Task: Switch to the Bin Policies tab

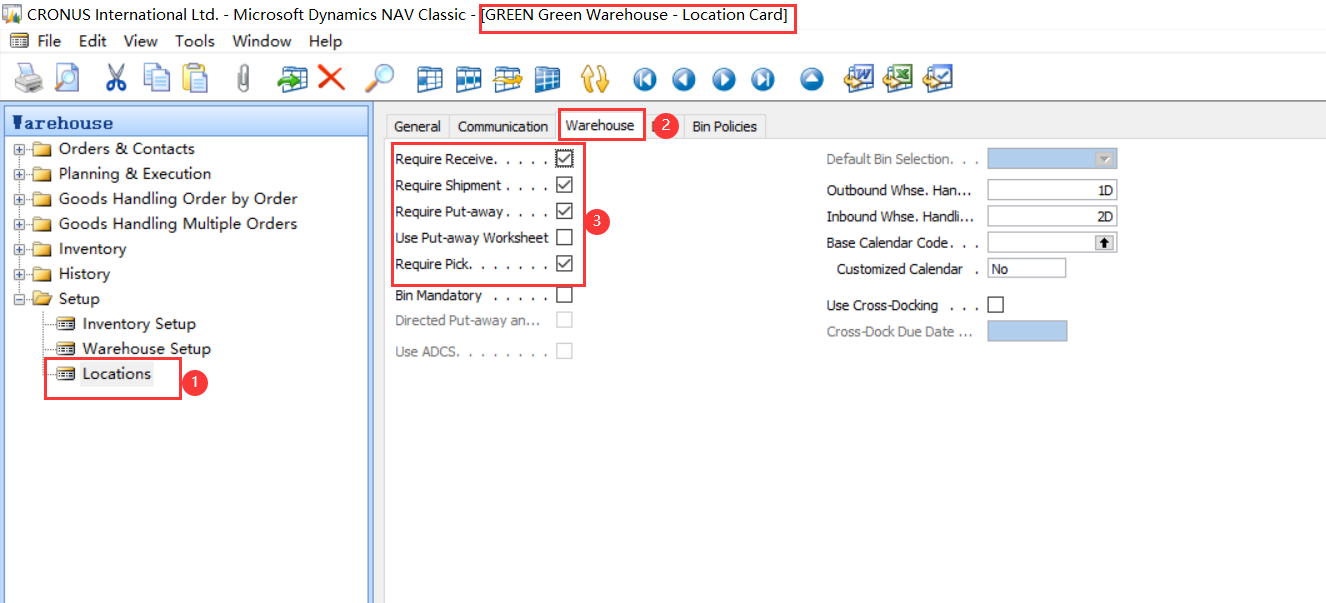Action: click(724, 125)
